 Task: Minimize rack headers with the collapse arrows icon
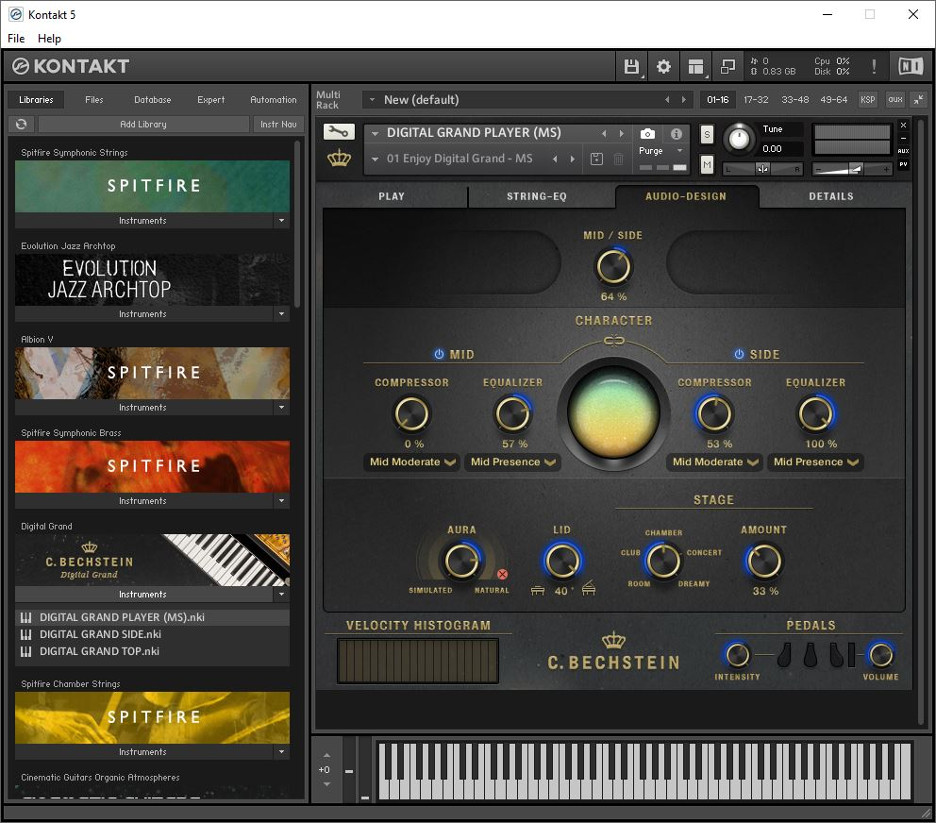919,100
